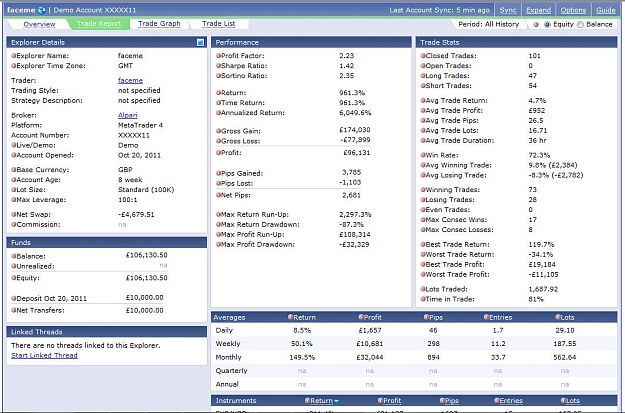
Task: Click the info bullet beside Win Rate
Action: pyautogui.click(x=423, y=155)
